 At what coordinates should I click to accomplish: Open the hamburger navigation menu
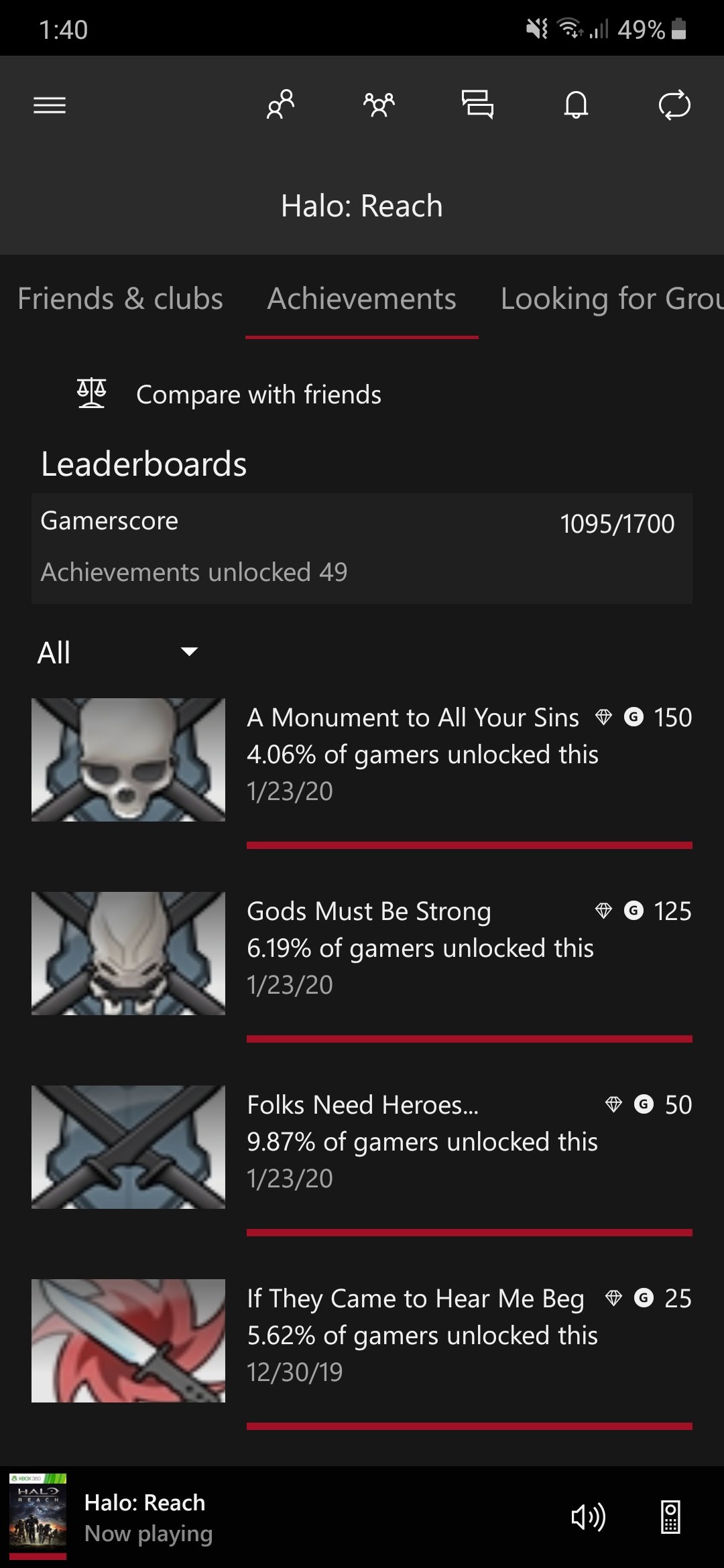tap(50, 105)
